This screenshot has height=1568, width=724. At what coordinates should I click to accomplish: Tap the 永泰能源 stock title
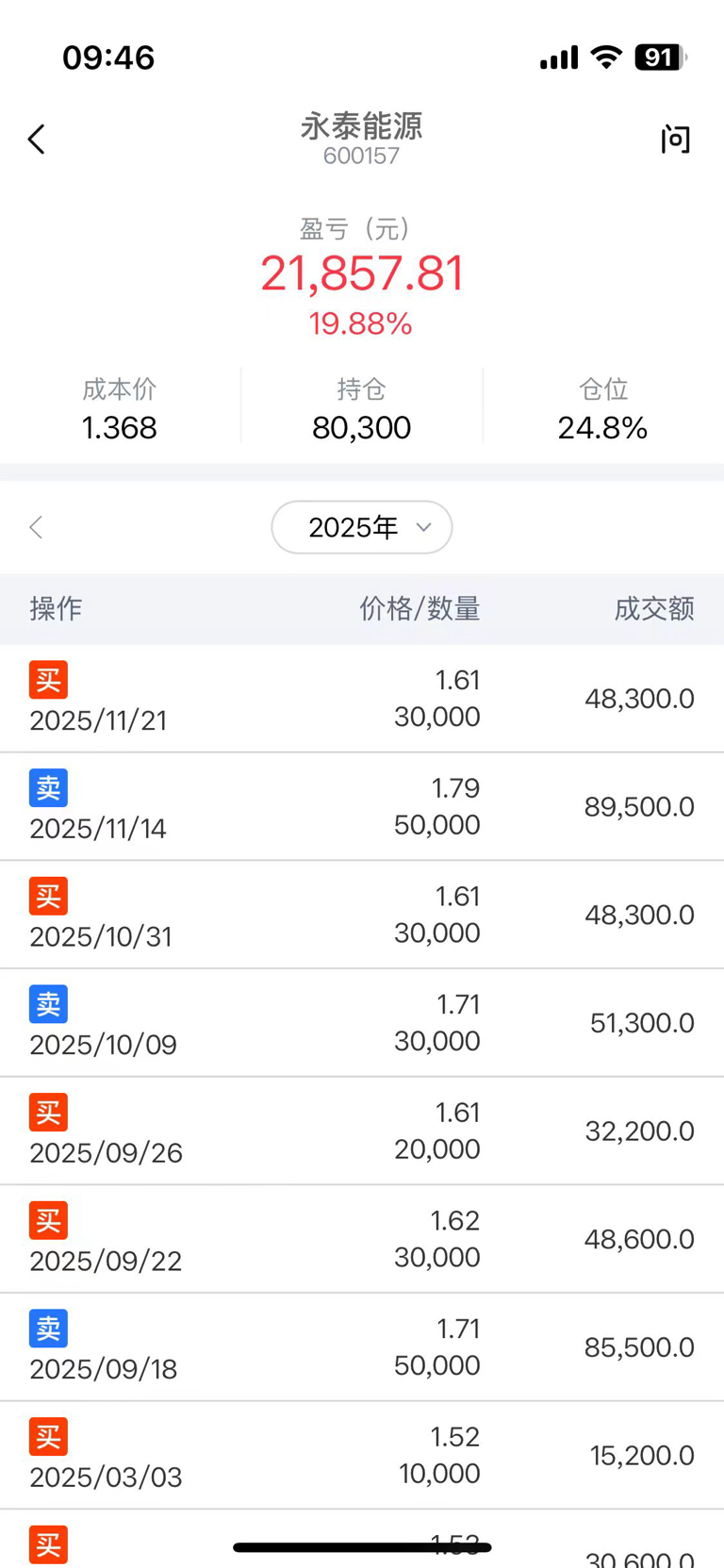pyautogui.click(x=361, y=126)
